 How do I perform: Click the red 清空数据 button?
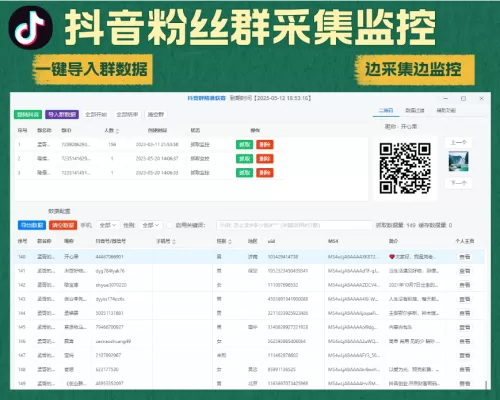pyautogui.click(x=63, y=225)
